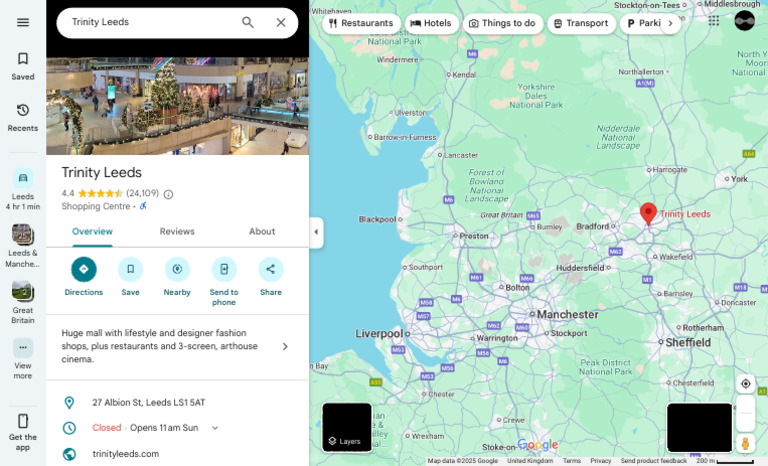Expand opening hours dropdown arrow
Image resolution: width=768 pixels, height=466 pixels.
pyautogui.click(x=215, y=428)
